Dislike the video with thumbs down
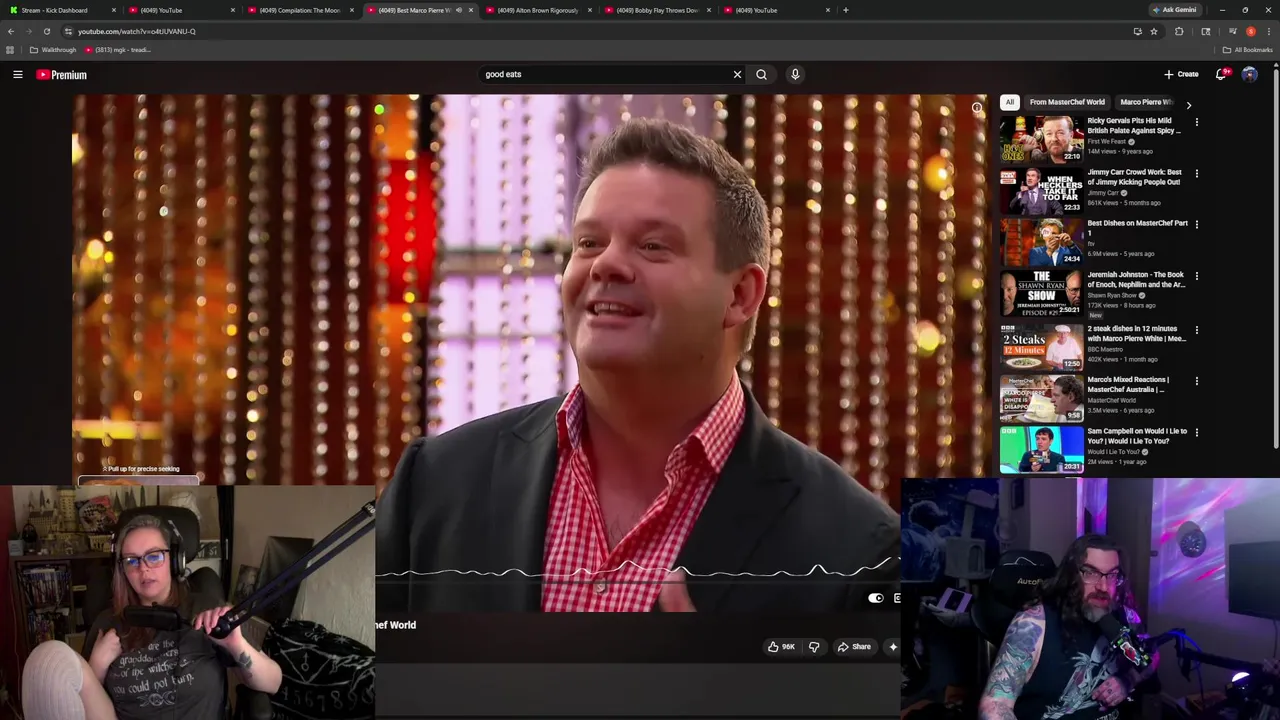The width and height of the screenshot is (1280, 720). pyautogui.click(x=814, y=647)
